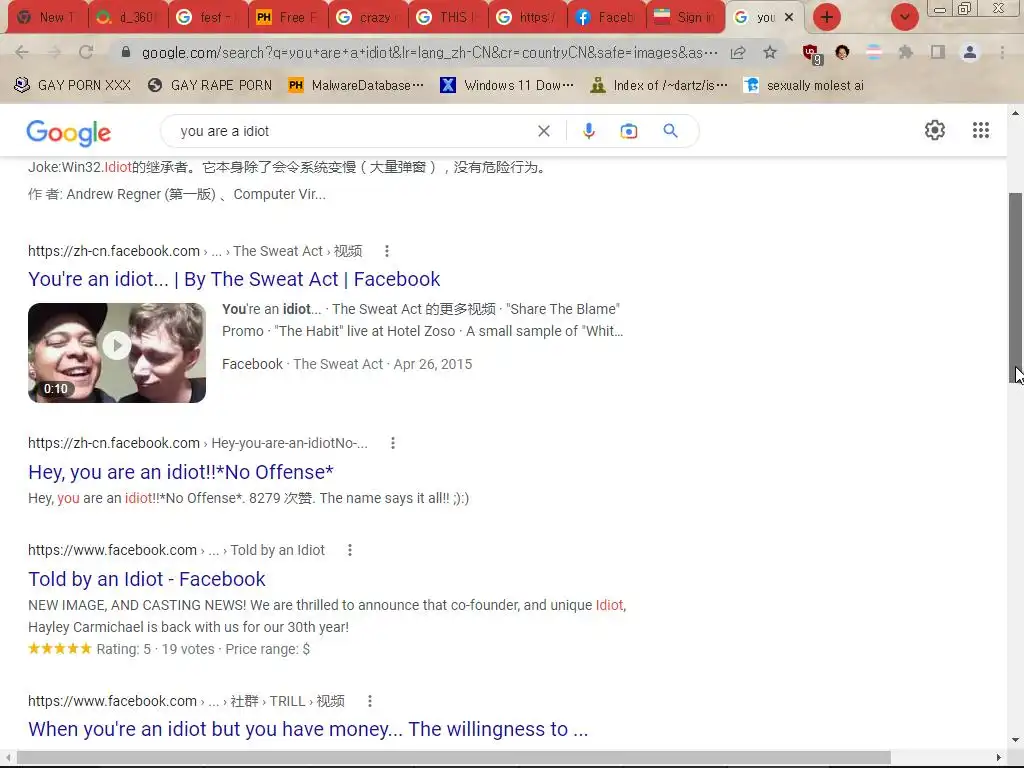Switch to the 'd_360' tab

(x=127, y=18)
